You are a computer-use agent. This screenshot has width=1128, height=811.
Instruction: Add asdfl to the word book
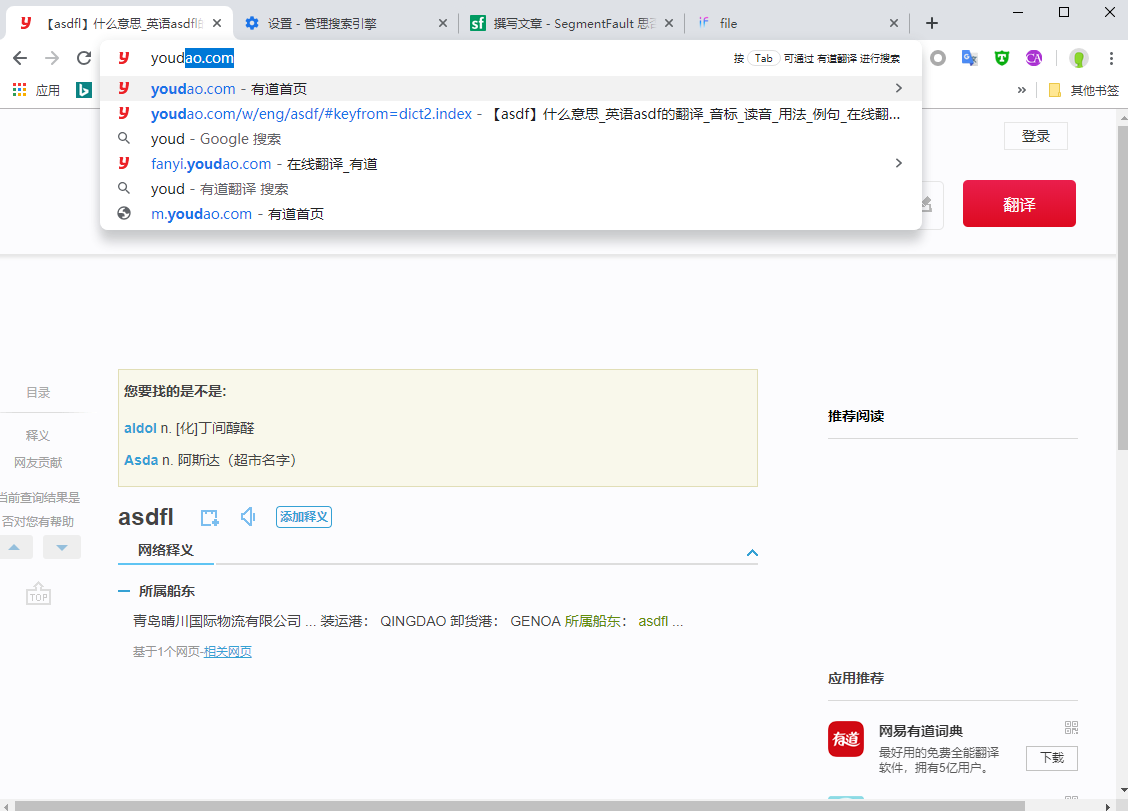(209, 517)
